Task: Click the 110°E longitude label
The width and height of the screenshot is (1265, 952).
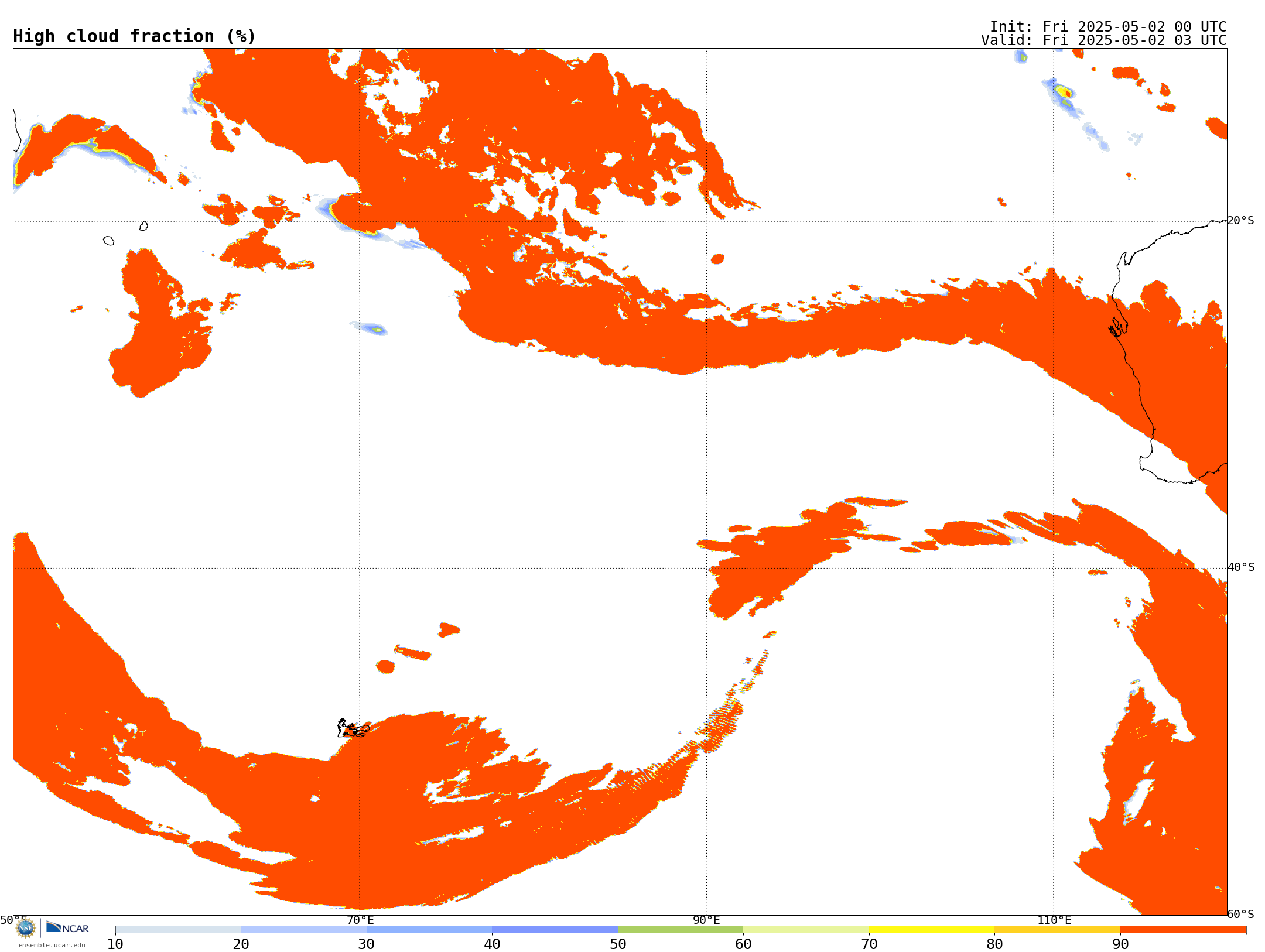Action: click(1054, 920)
